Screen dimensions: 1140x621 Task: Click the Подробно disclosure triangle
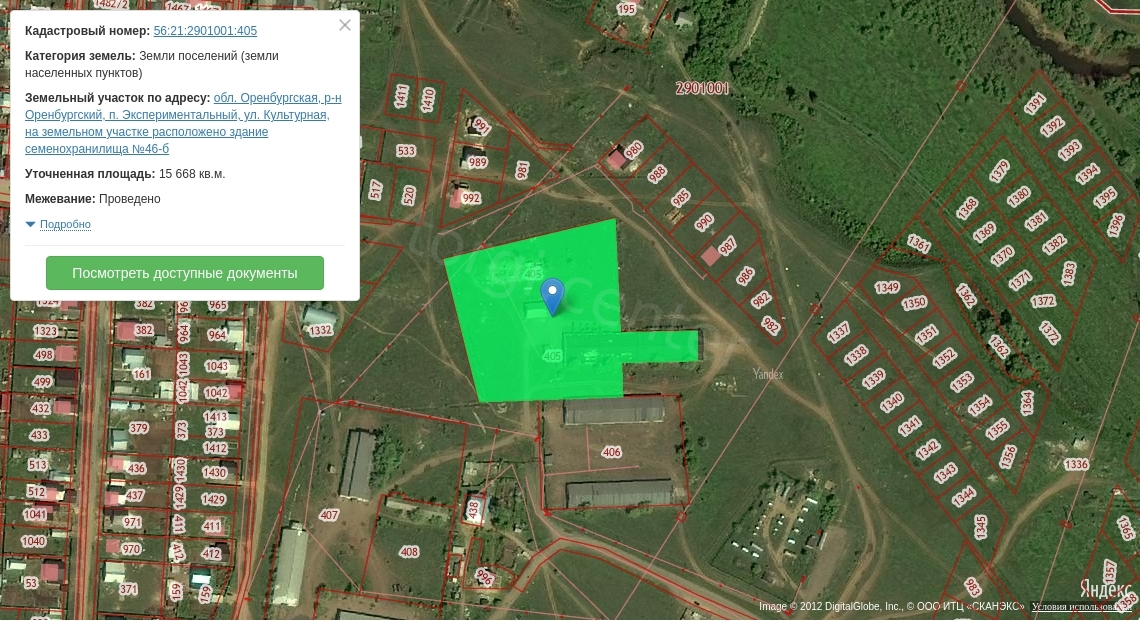(x=30, y=224)
